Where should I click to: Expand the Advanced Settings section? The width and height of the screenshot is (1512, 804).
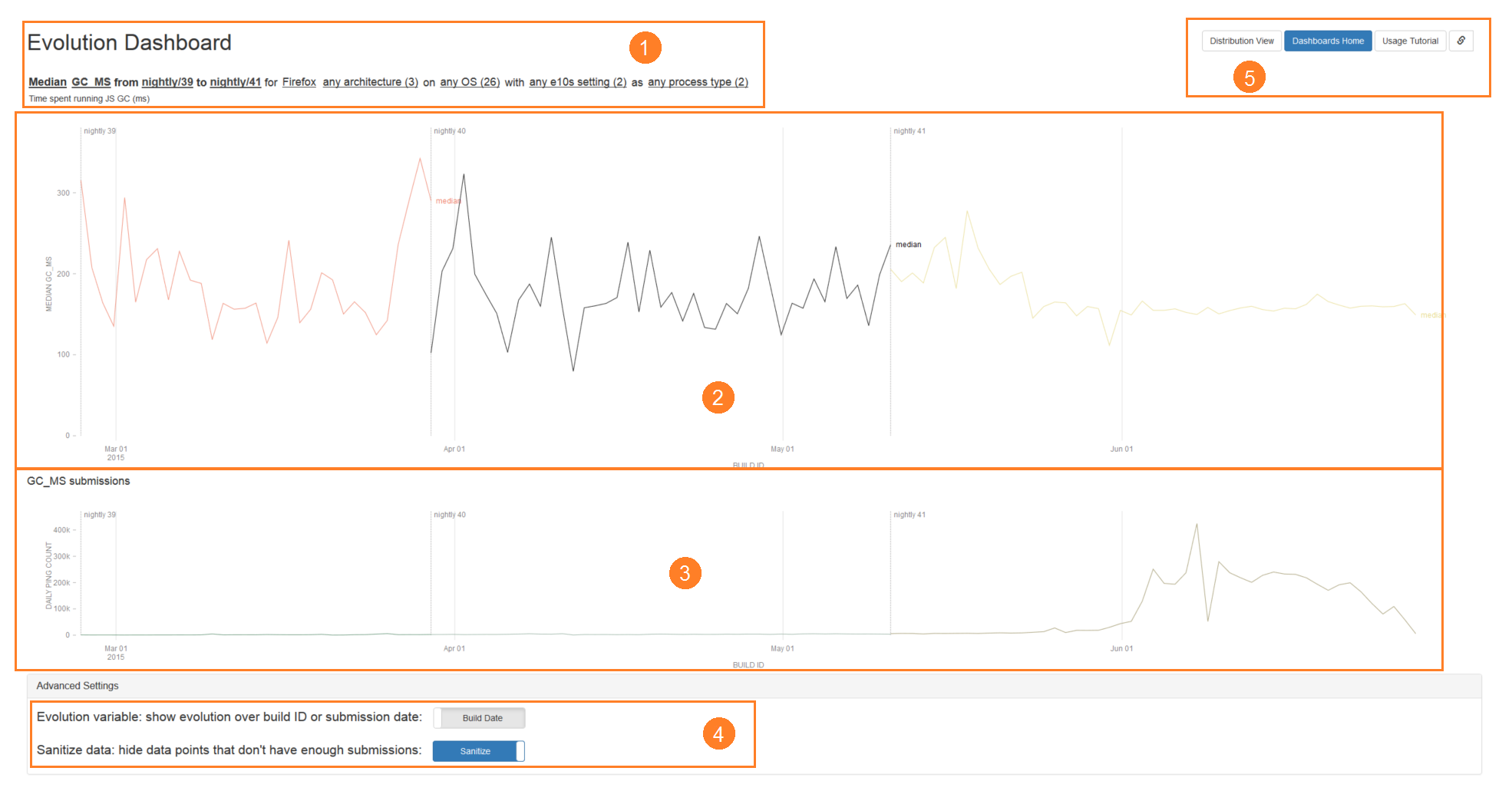[77, 685]
